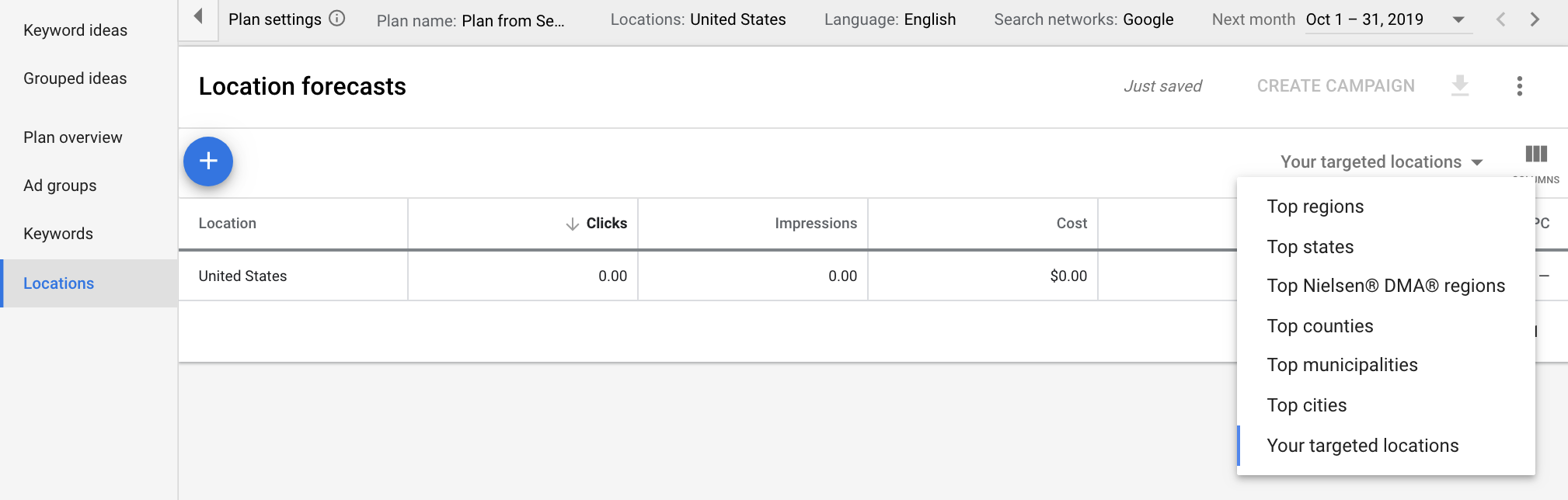Click the download forecast icon
1568x500 pixels.
coord(1460,85)
